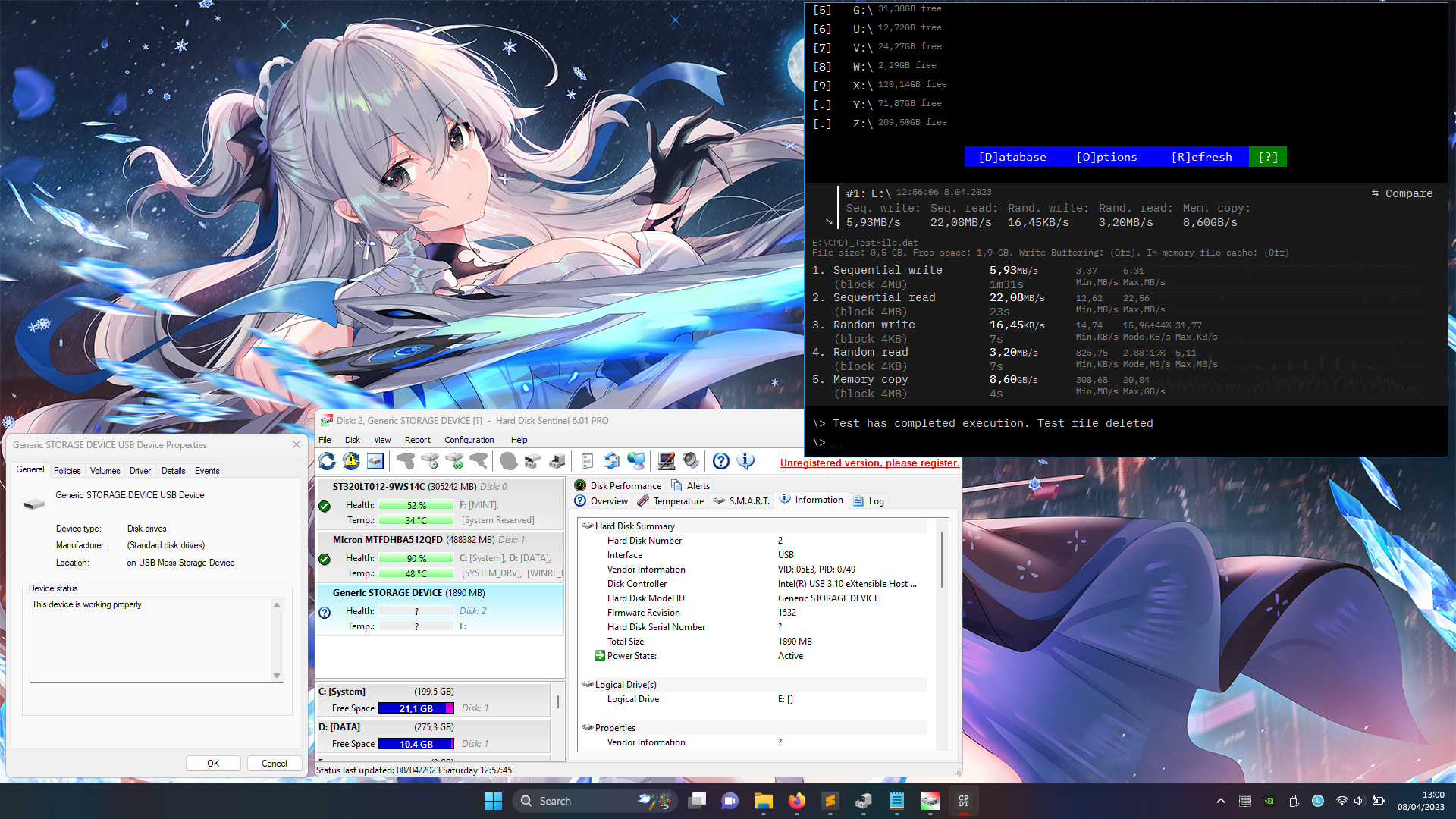Click the blue disk panel icon in toolbar
This screenshot has height=819, width=1456.
coord(375,461)
